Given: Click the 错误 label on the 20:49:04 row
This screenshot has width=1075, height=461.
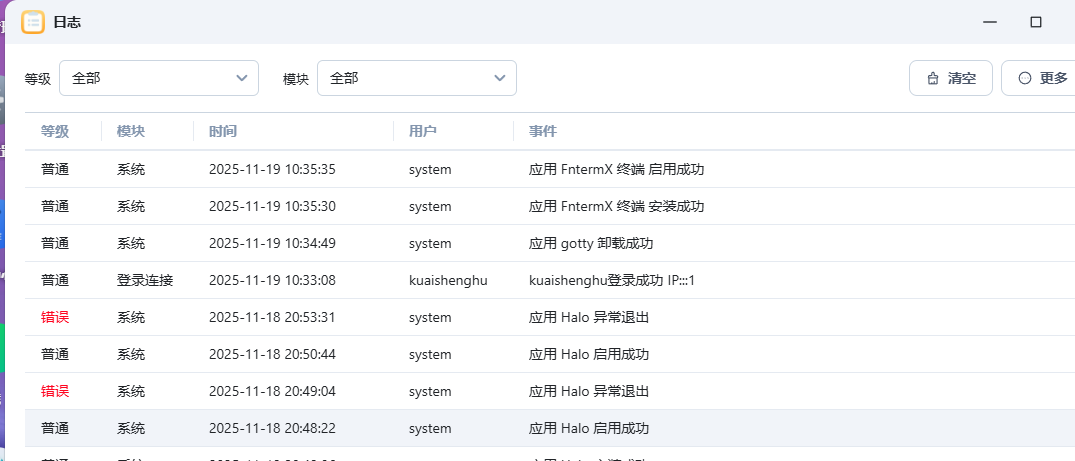Looking at the screenshot, I should point(55,392).
